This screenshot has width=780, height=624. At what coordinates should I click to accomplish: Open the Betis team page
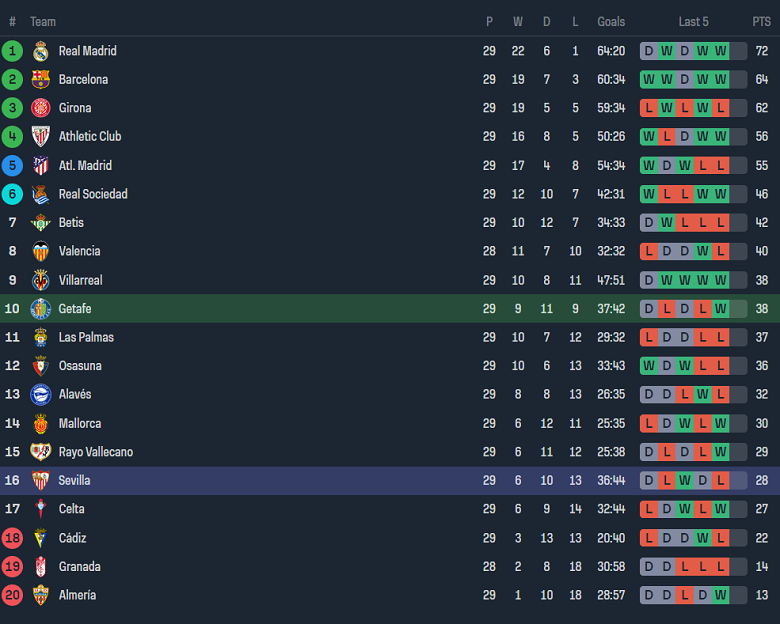[71, 223]
